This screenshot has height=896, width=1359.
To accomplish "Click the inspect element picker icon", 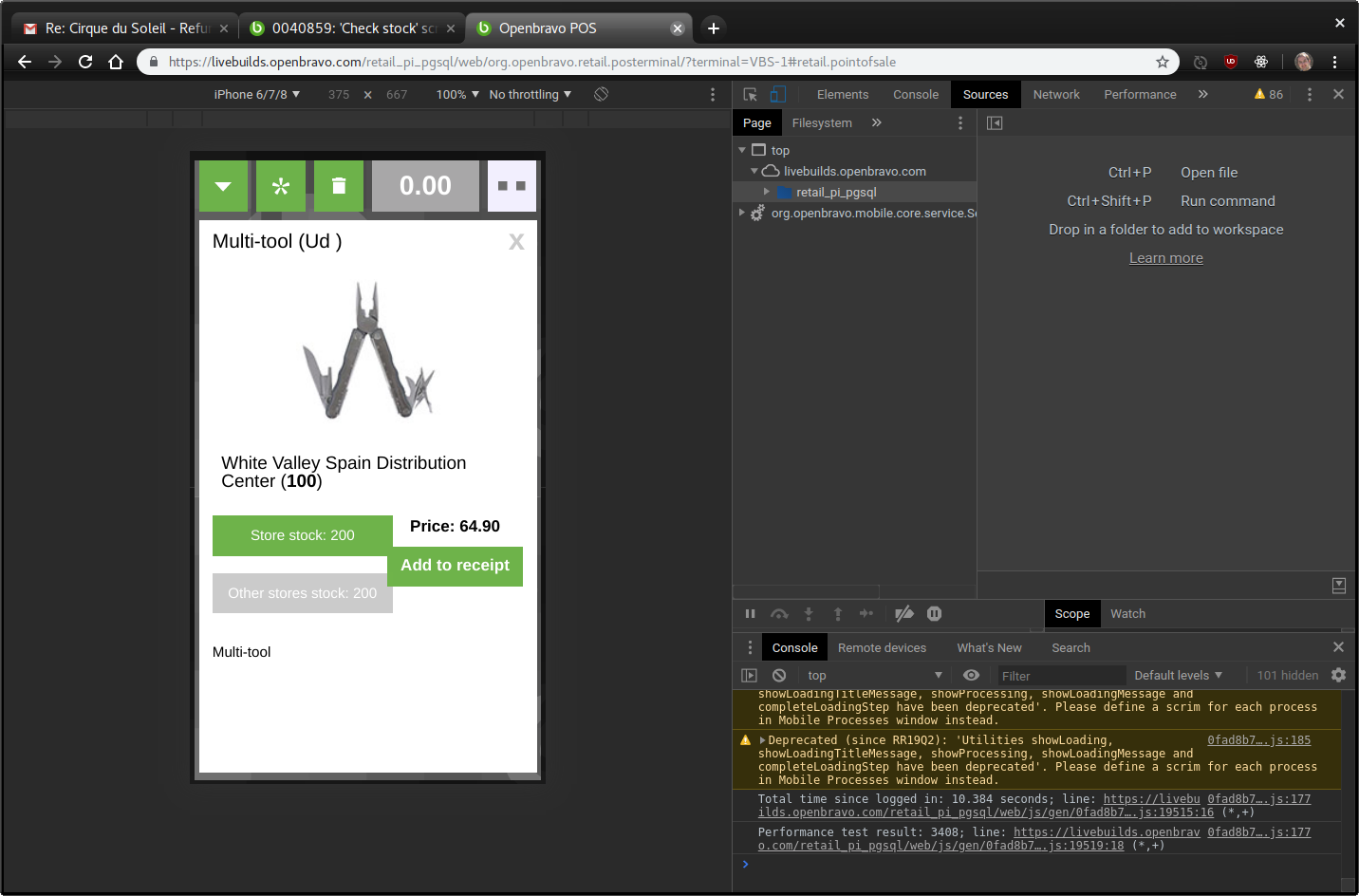I will (751, 94).
